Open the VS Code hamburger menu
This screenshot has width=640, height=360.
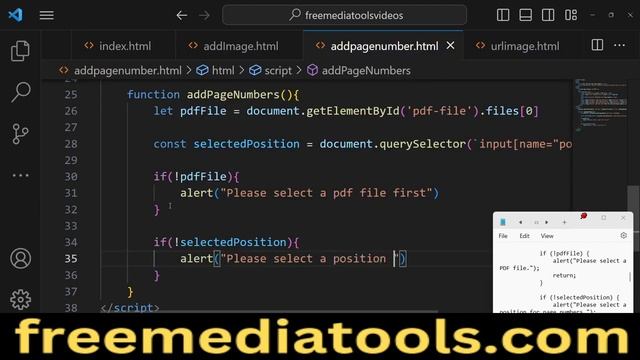[x=47, y=15]
